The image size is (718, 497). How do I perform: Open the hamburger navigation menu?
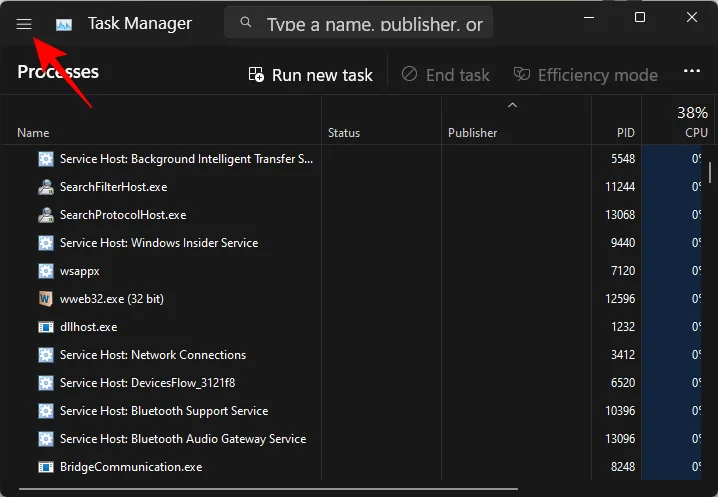[x=24, y=24]
